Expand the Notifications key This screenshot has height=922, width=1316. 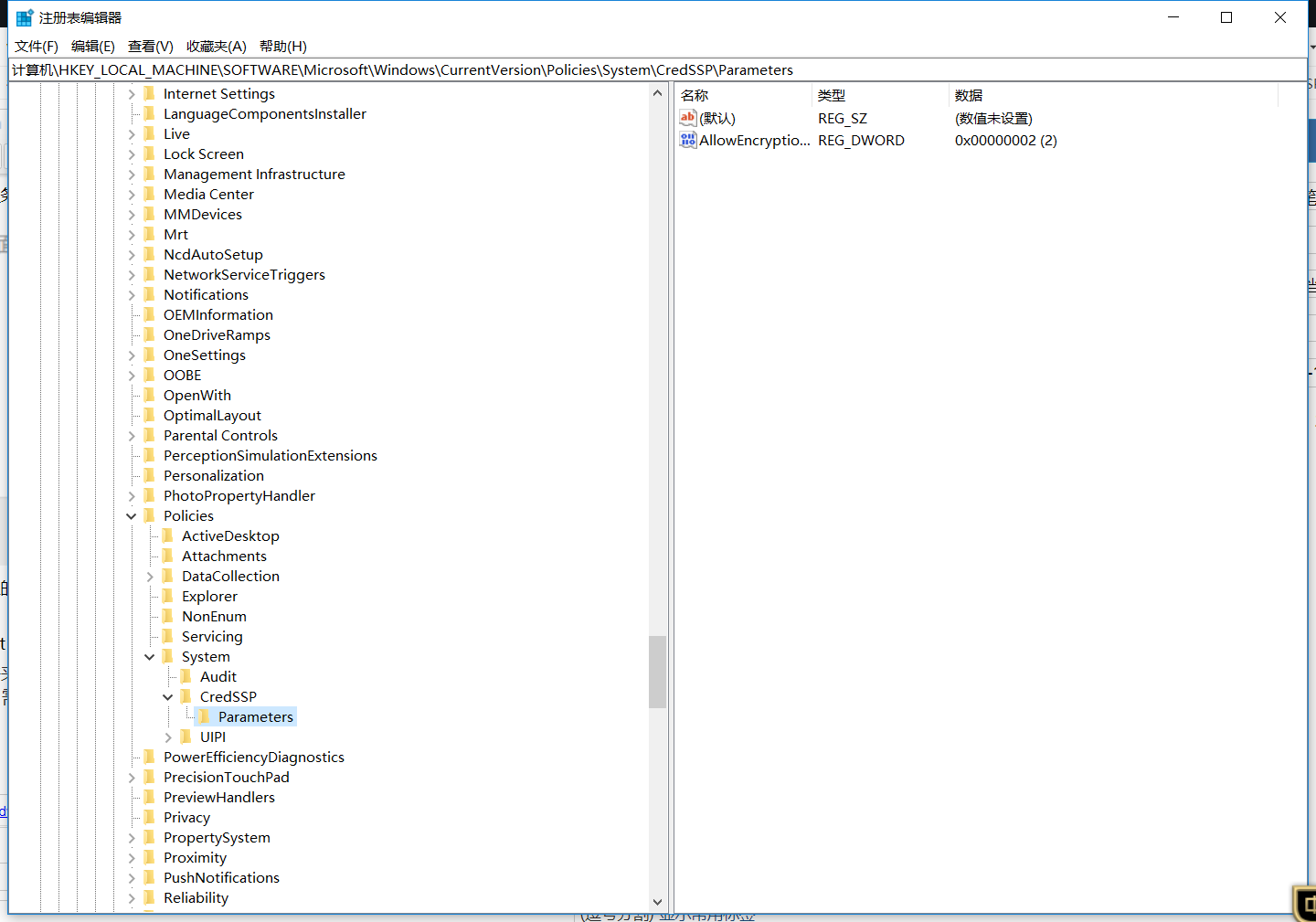132,295
